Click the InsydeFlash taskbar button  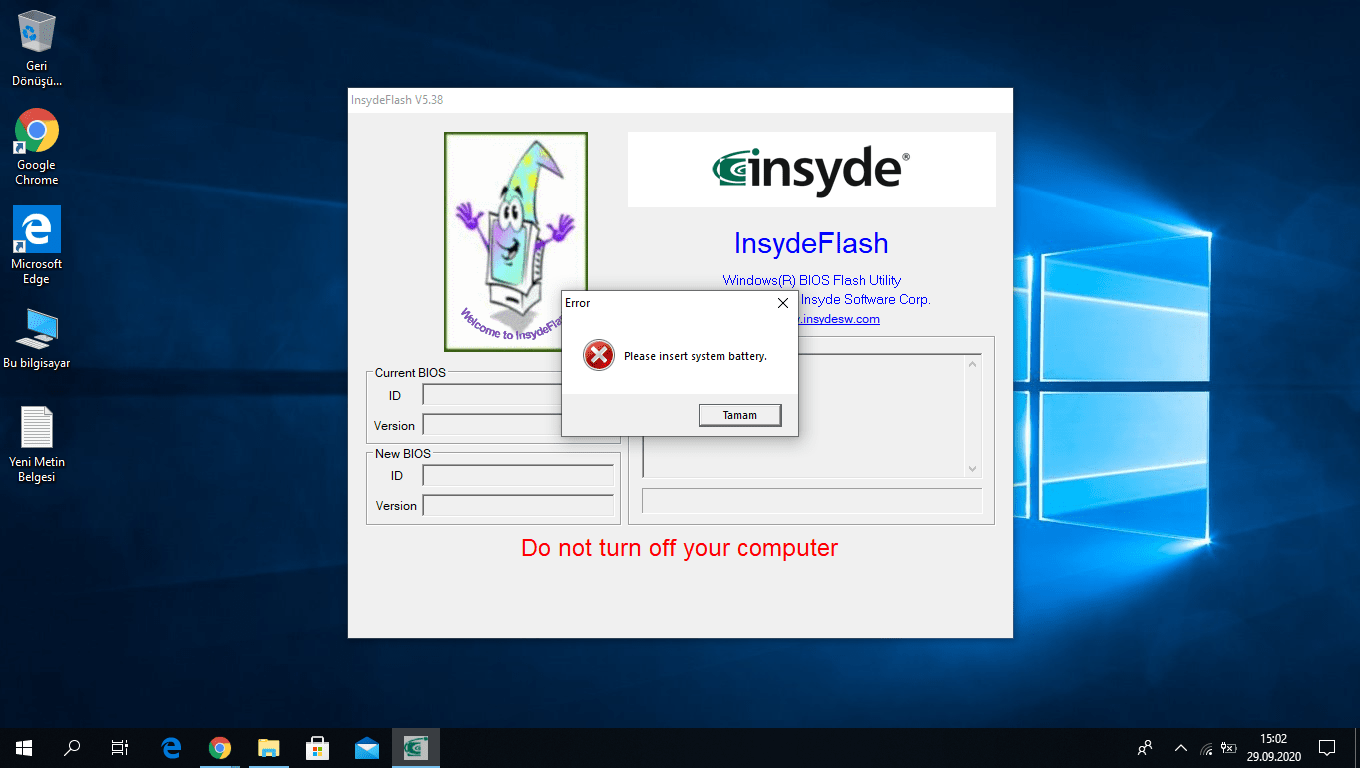[x=416, y=748]
